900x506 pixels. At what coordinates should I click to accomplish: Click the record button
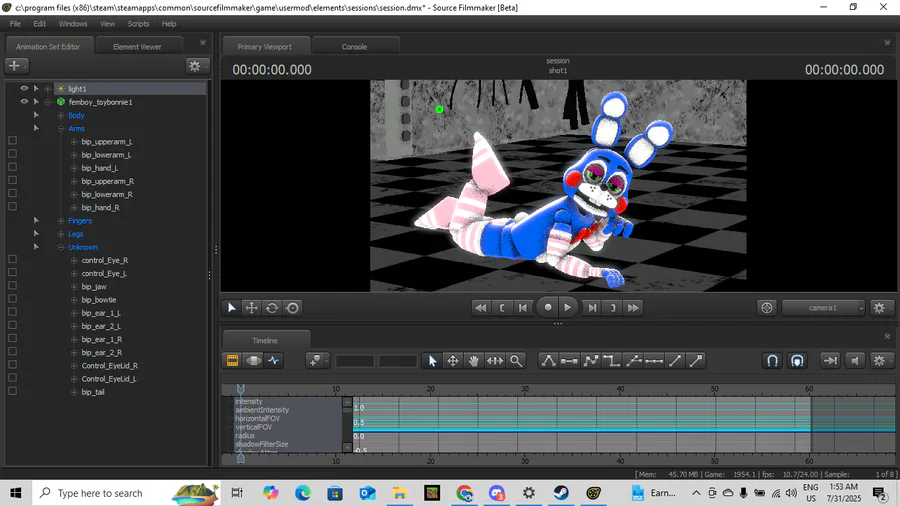548,308
